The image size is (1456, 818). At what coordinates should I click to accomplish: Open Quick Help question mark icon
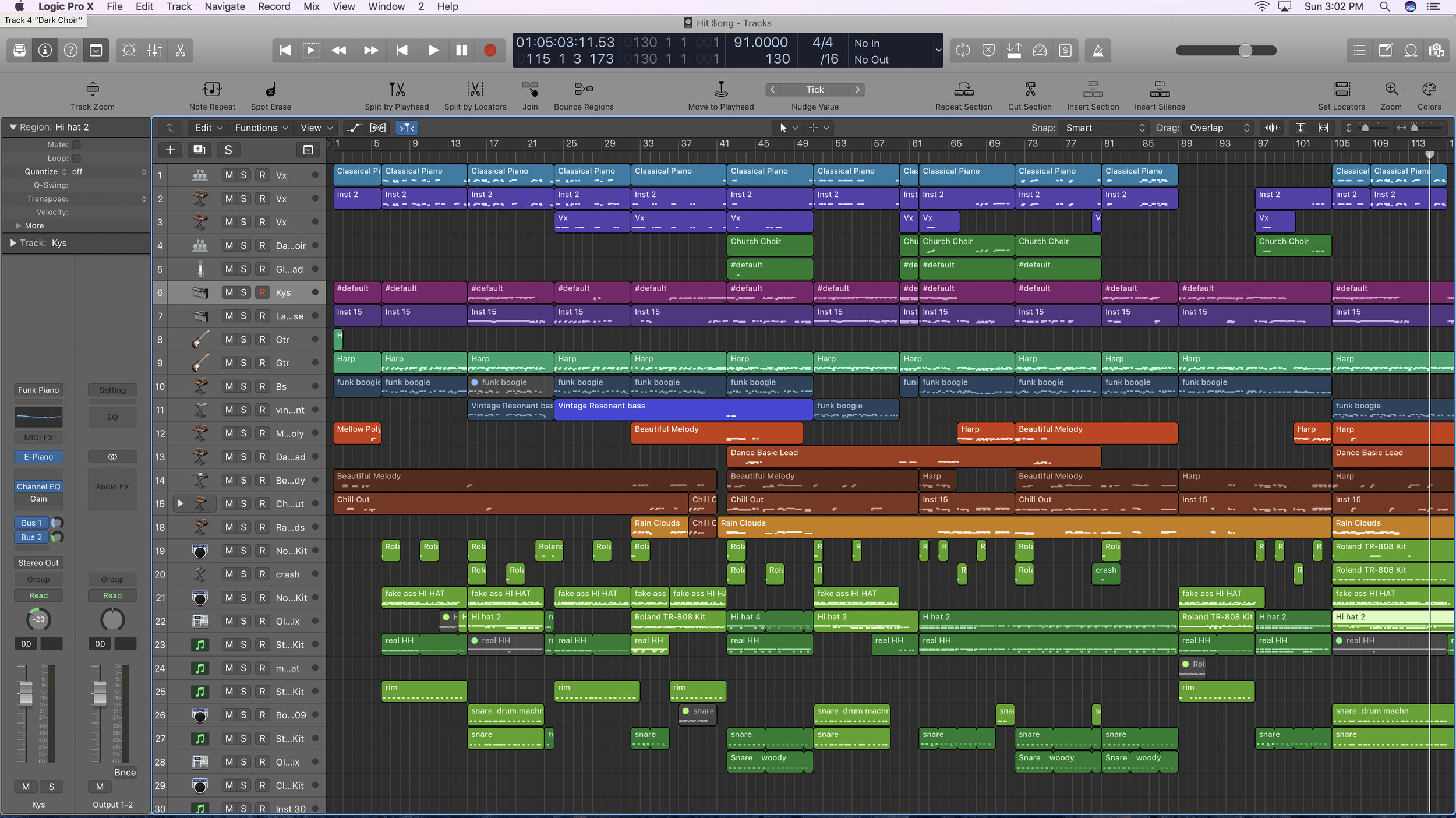tap(70, 51)
